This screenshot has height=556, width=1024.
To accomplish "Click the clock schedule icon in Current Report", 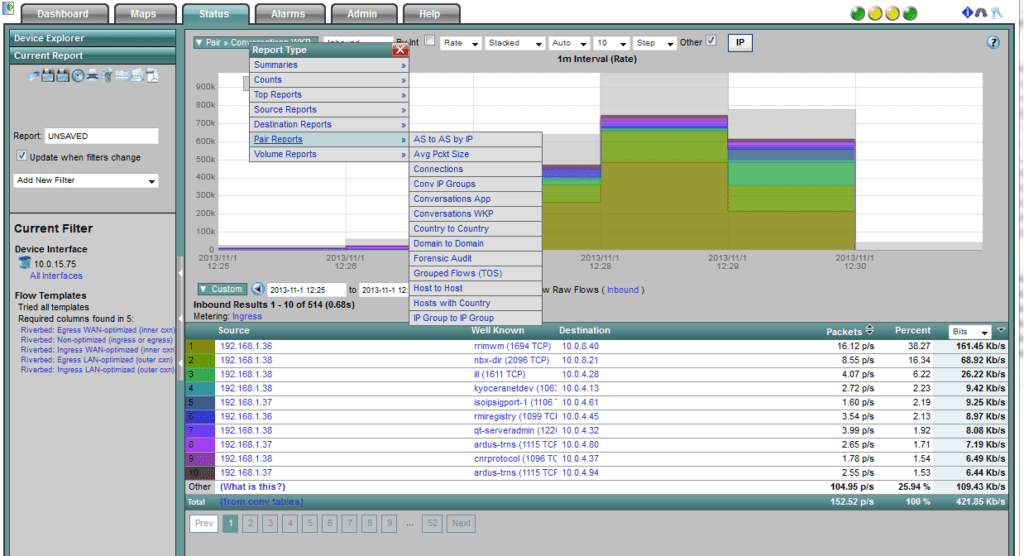I will [x=77, y=76].
